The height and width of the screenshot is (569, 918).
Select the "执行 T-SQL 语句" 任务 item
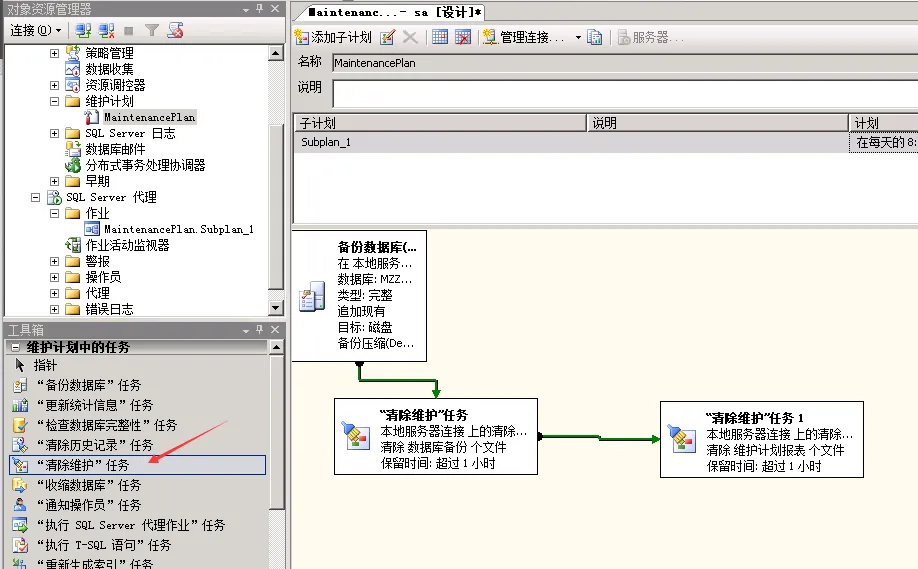pyautogui.click(x=138, y=545)
